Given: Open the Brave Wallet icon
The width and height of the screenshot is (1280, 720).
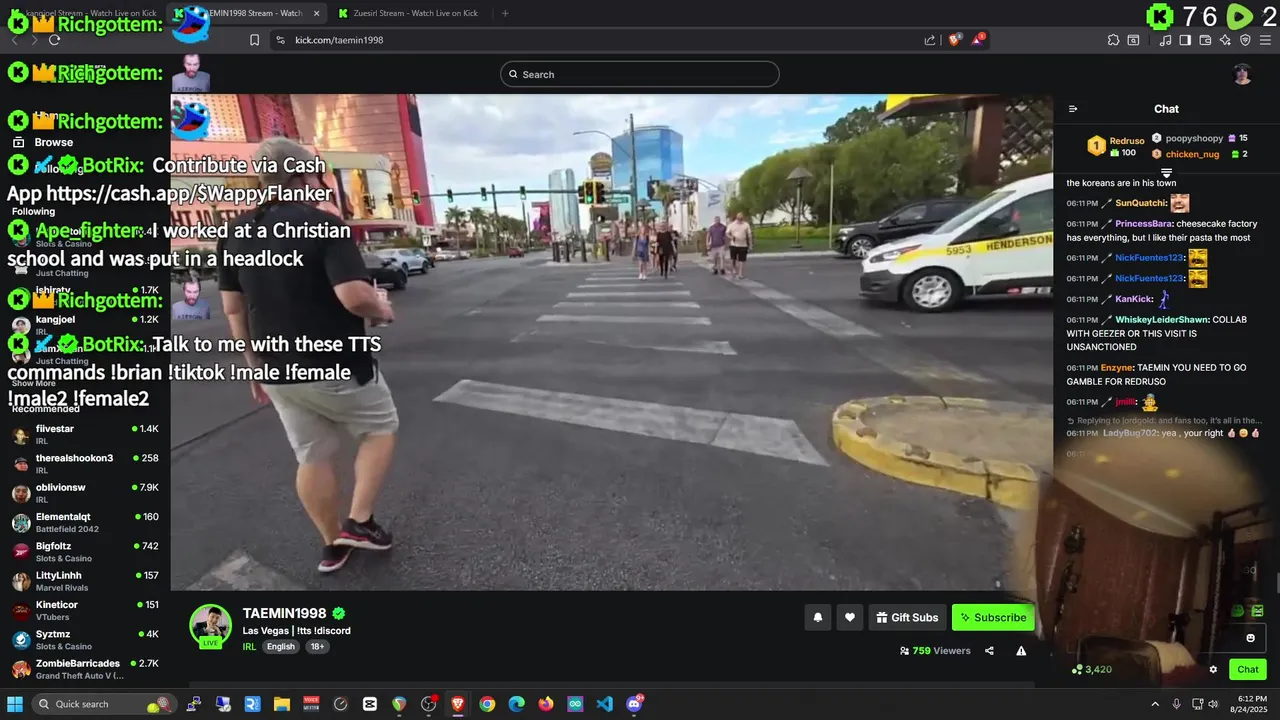Looking at the screenshot, I should [x=1205, y=40].
